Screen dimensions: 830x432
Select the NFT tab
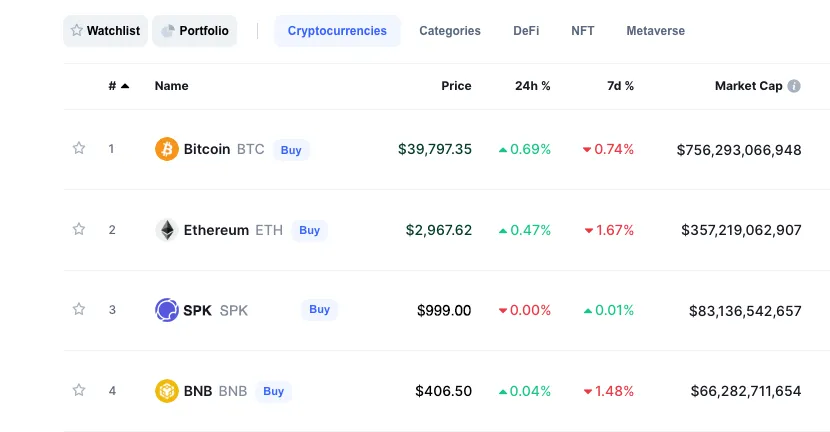pyautogui.click(x=583, y=31)
